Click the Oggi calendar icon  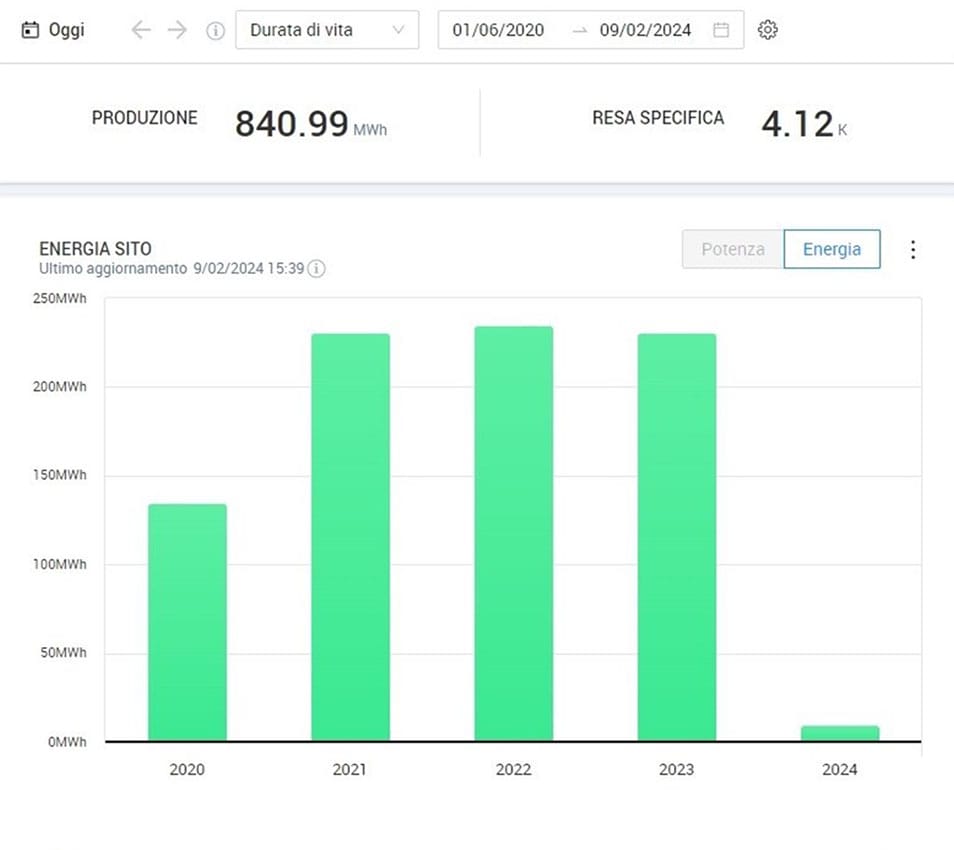(x=30, y=30)
